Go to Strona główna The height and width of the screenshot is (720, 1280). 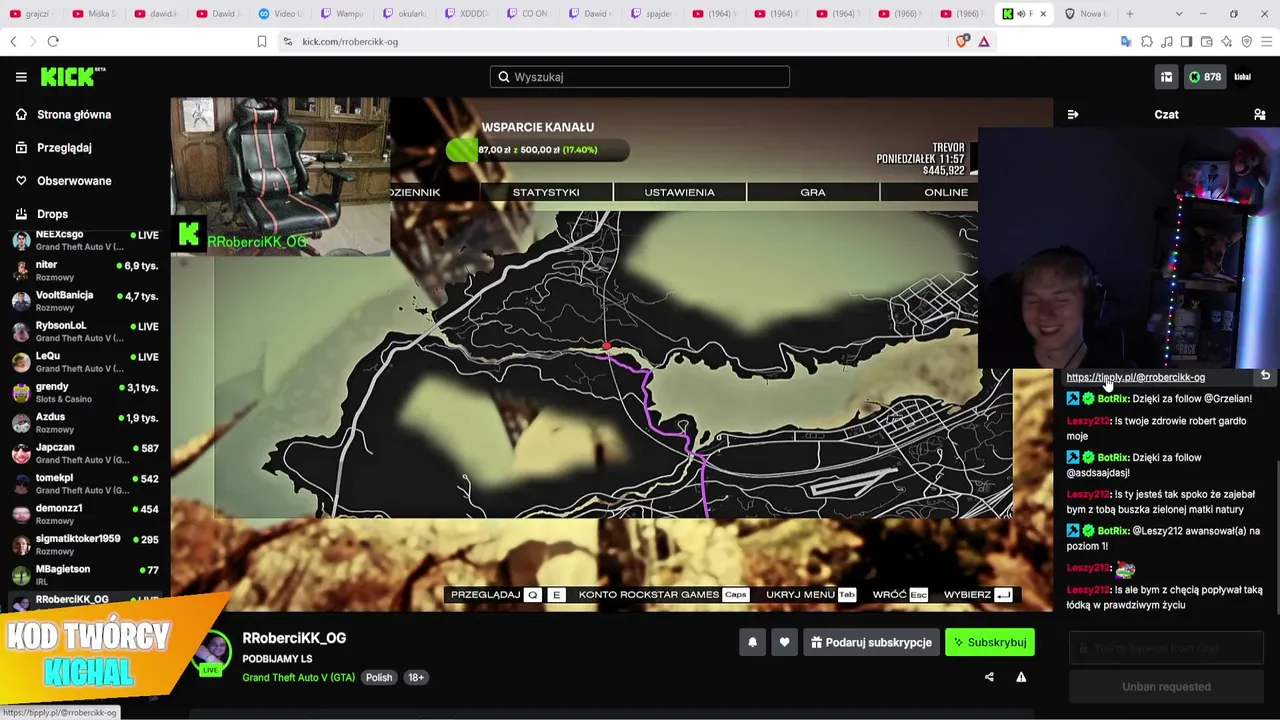click(74, 115)
